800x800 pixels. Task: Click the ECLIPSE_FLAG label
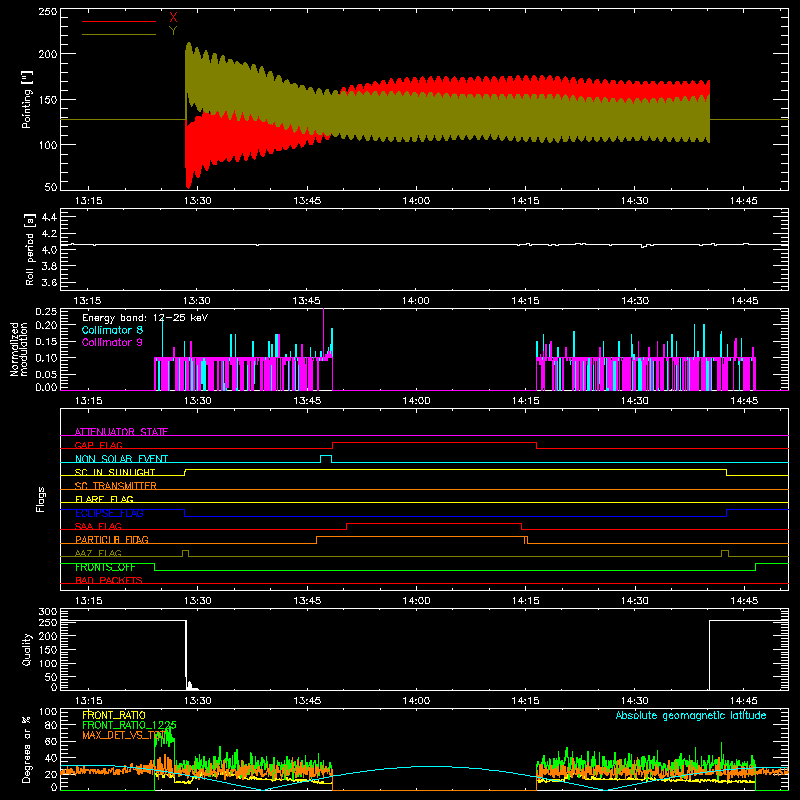click(109, 513)
